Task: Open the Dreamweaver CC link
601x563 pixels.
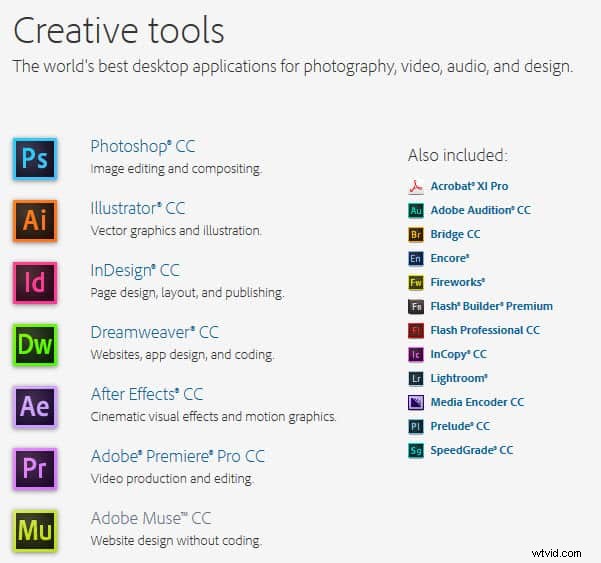Action: point(154,332)
